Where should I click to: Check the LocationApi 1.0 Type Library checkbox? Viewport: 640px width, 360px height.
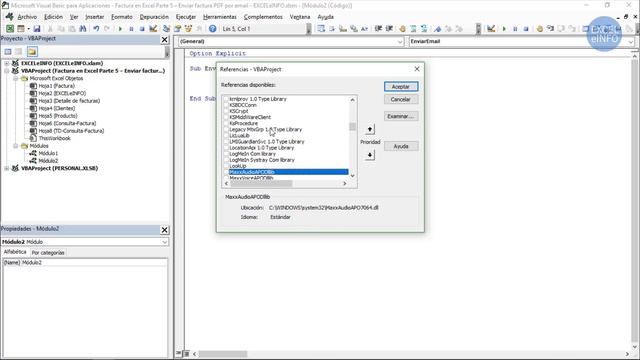point(226,148)
